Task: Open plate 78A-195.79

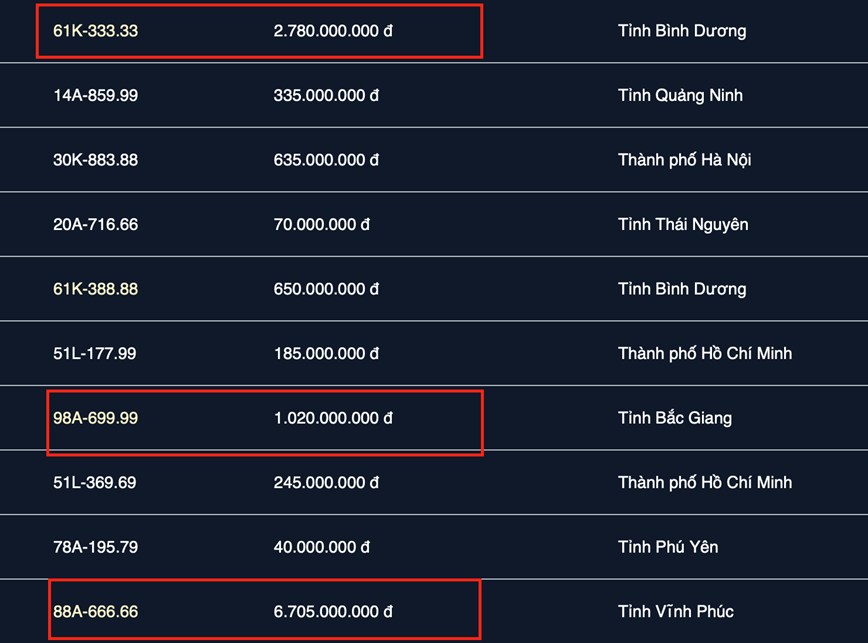Action: [x=95, y=547]
